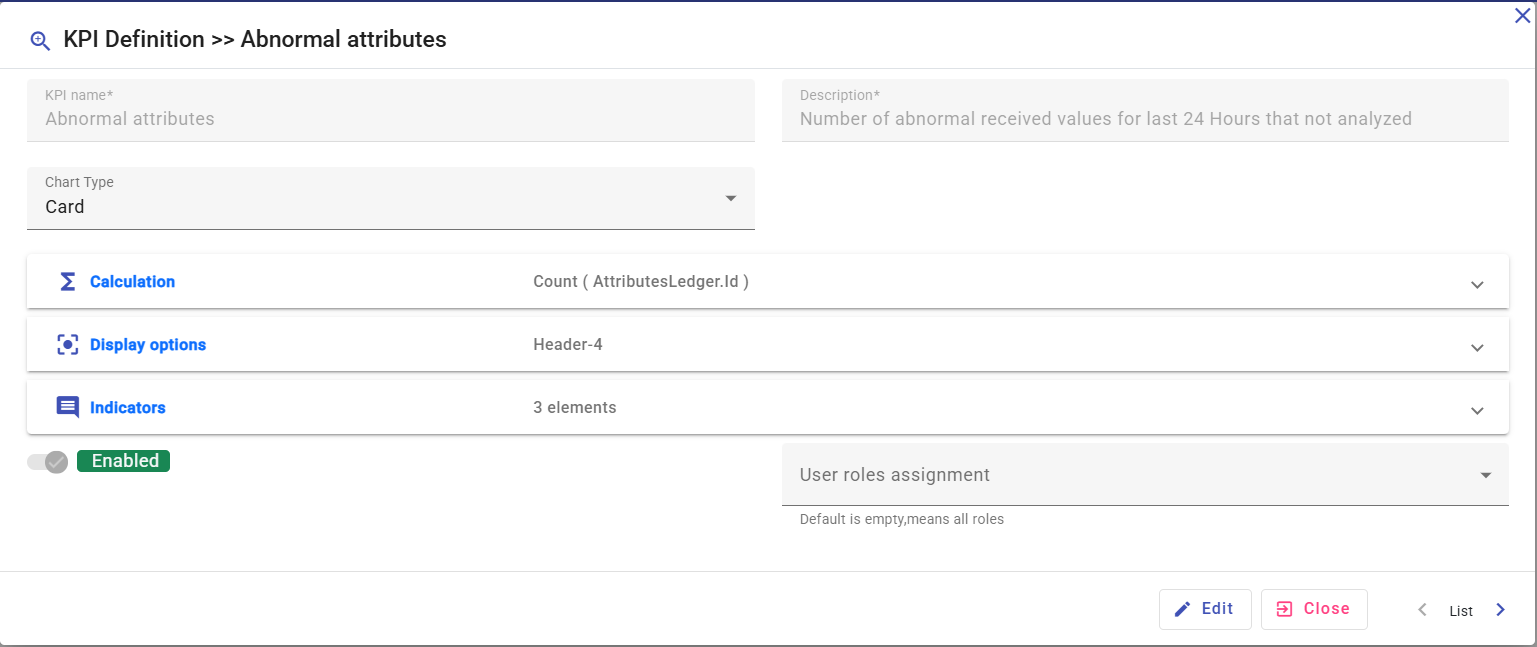Expand the Indicators panel chevron
The width and height of the screenshot is (1537, 647).
1477,410
